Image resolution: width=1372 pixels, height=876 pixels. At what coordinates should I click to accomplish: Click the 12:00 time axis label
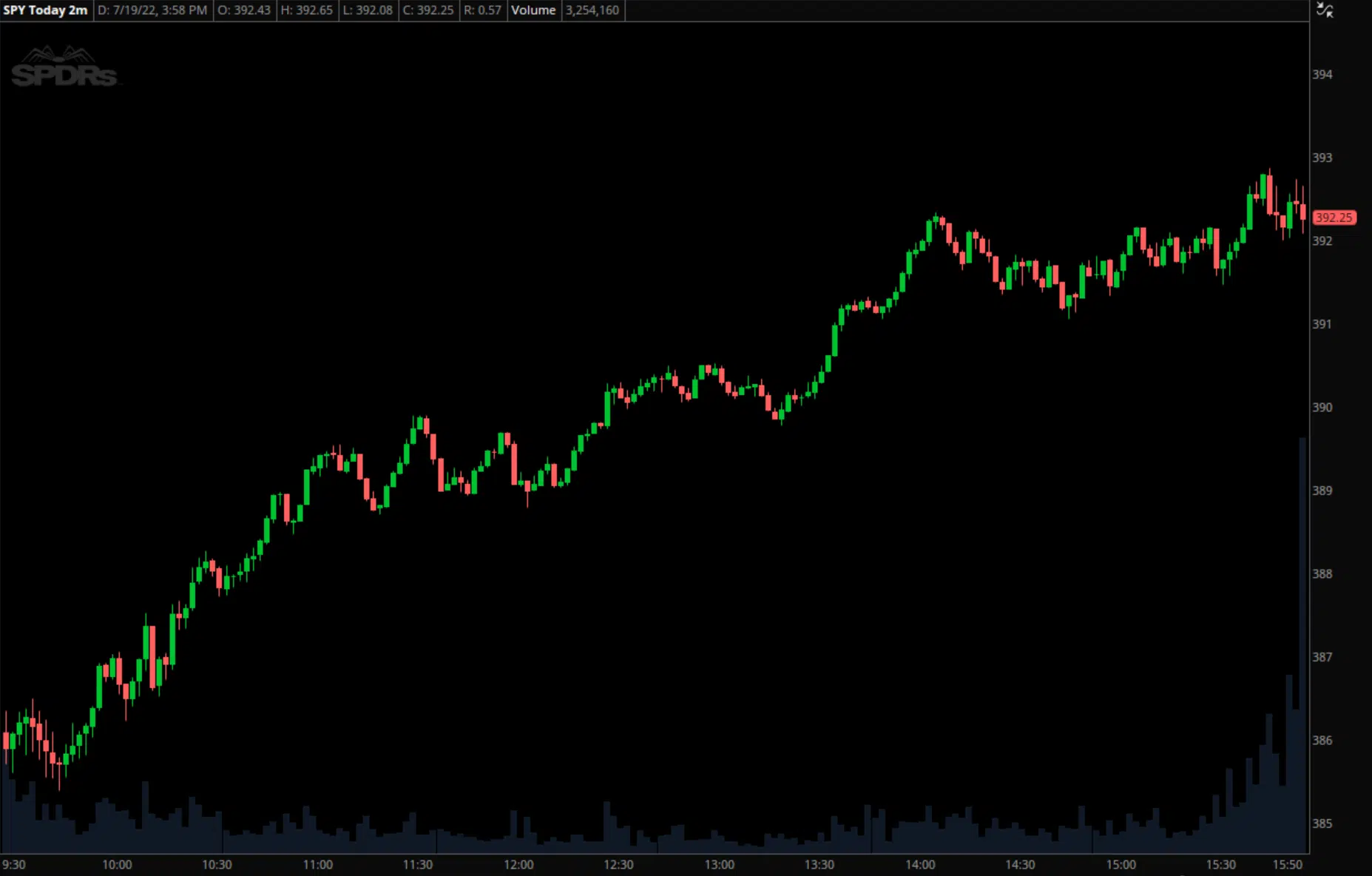[518, 865]
